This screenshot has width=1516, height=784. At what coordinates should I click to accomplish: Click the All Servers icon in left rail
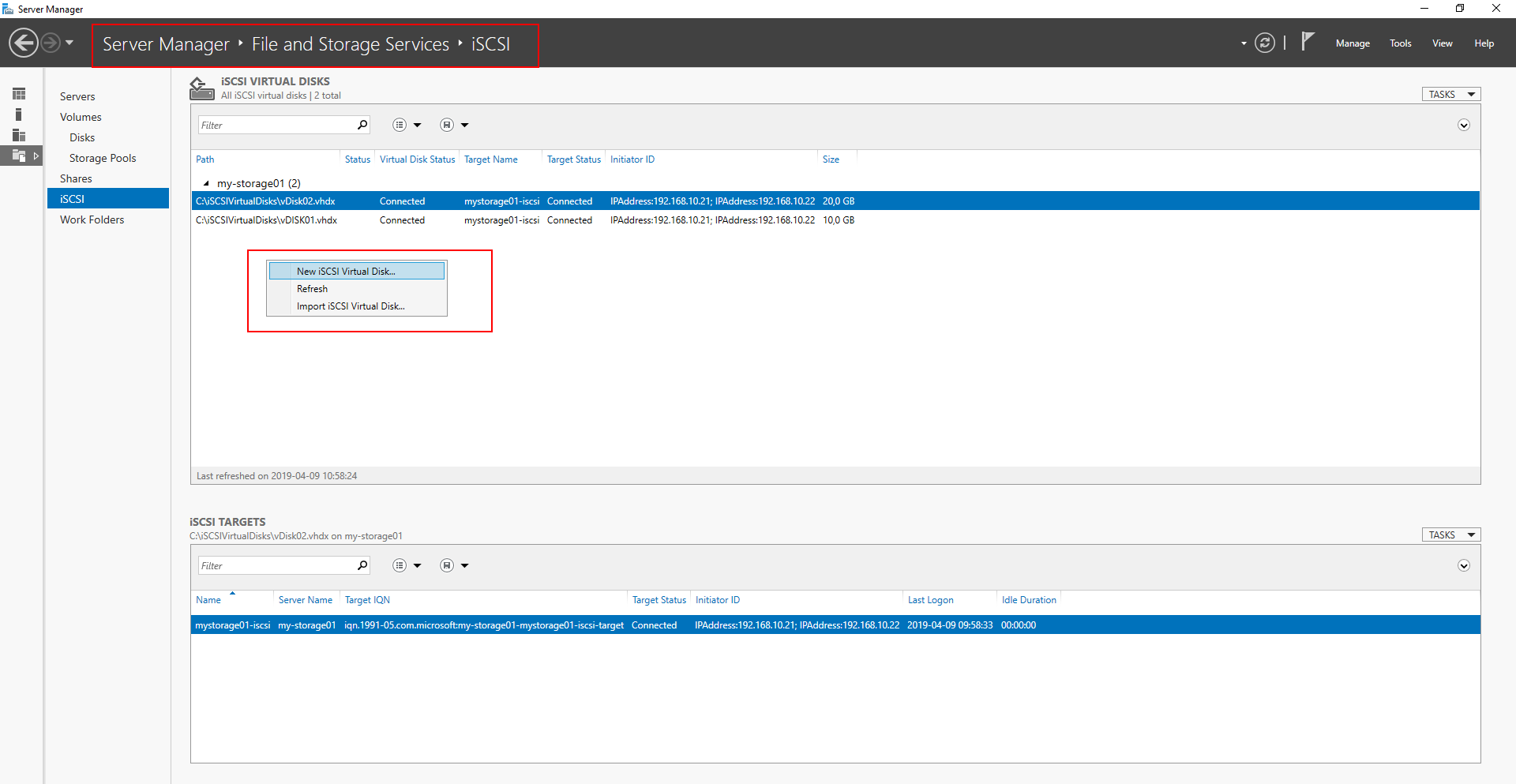point(19,135)
